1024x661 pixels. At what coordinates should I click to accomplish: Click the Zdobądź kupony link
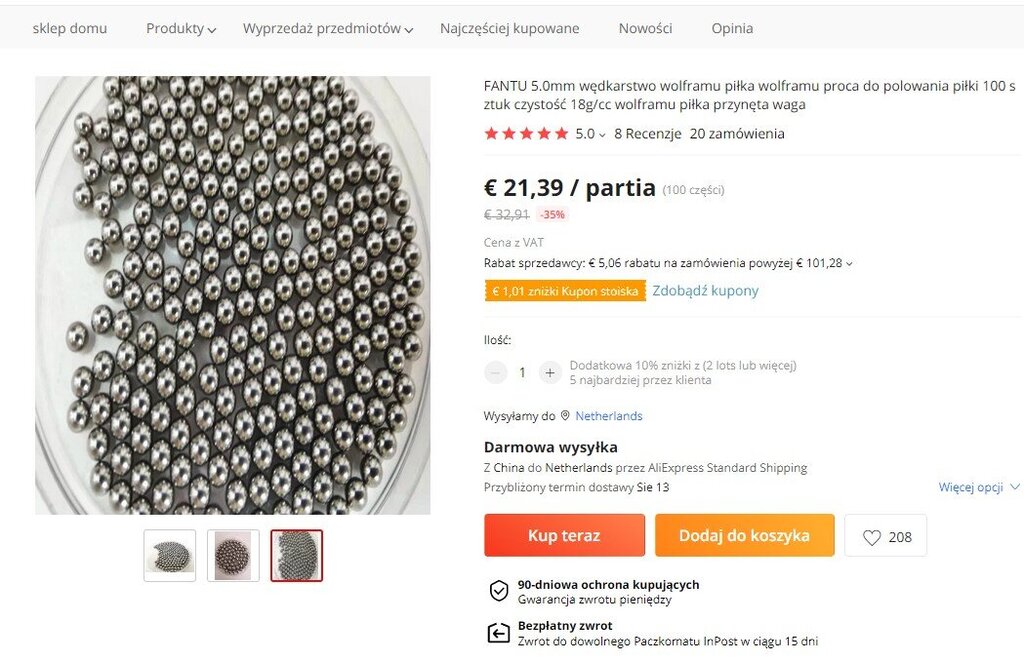[x=705, y=291]
